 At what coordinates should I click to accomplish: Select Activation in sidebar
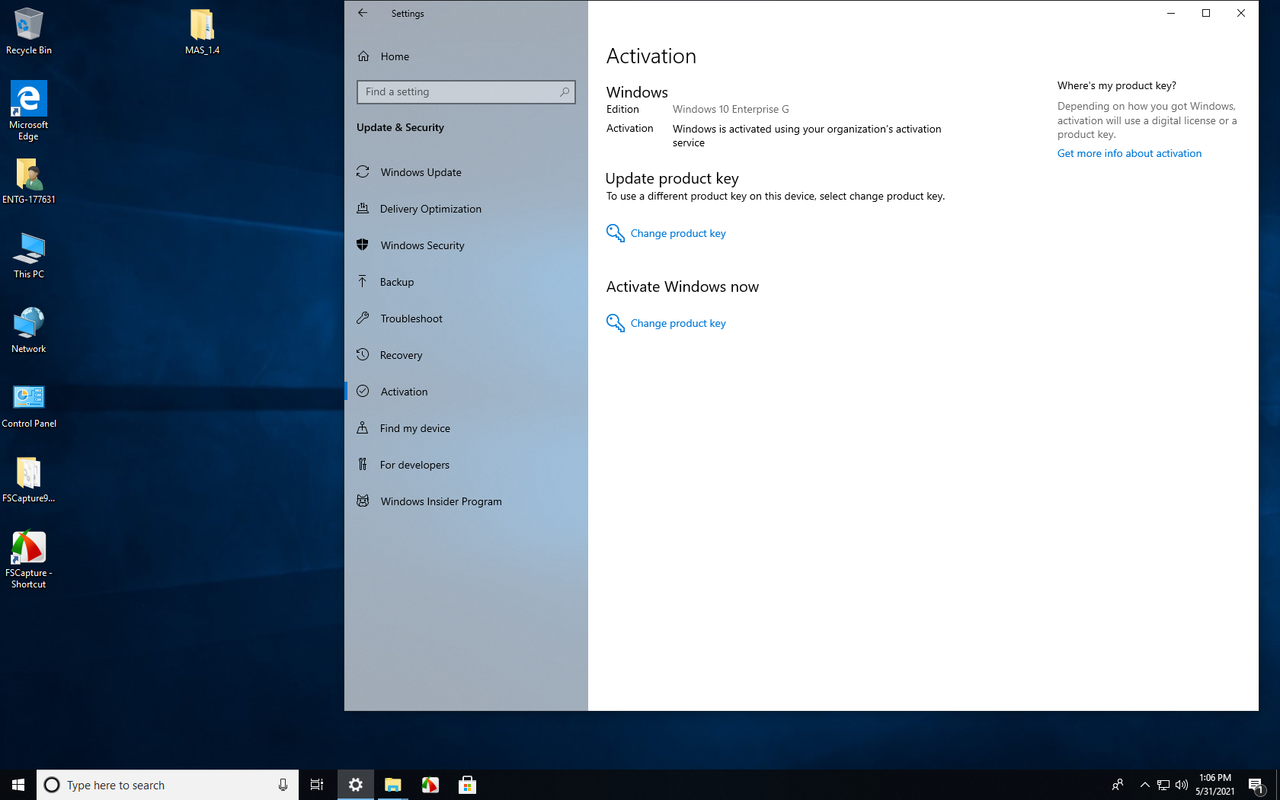point(466,392)
